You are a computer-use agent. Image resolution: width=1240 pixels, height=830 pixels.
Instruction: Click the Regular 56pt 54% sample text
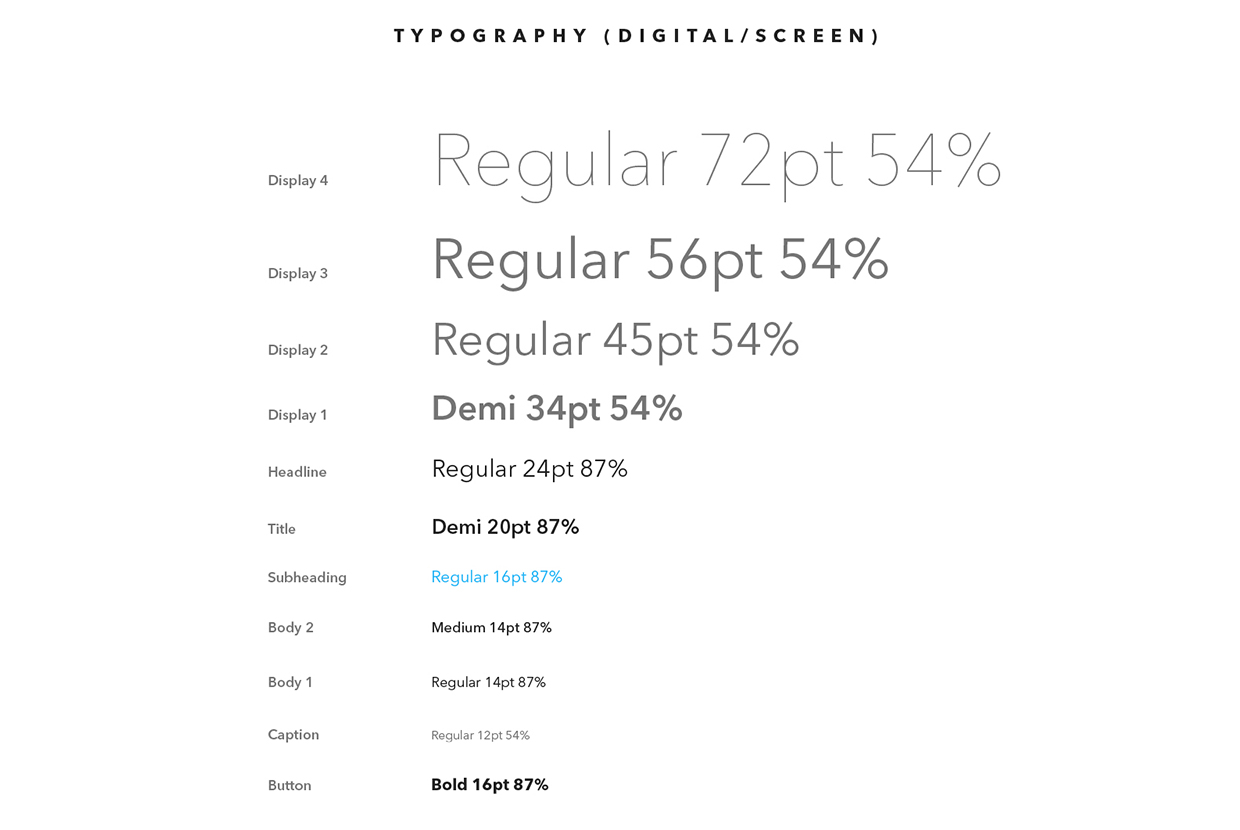pos(660,261)
